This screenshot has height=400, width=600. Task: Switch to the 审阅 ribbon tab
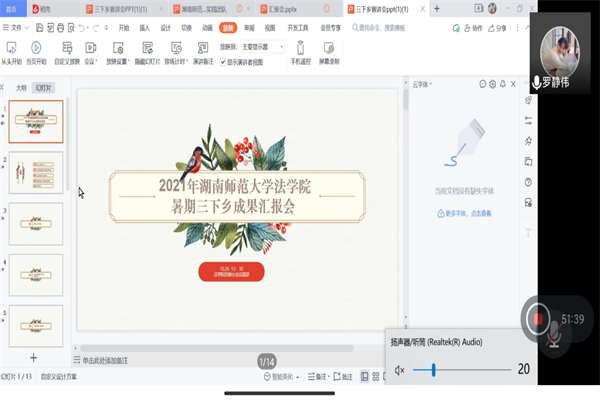point(249,28)
